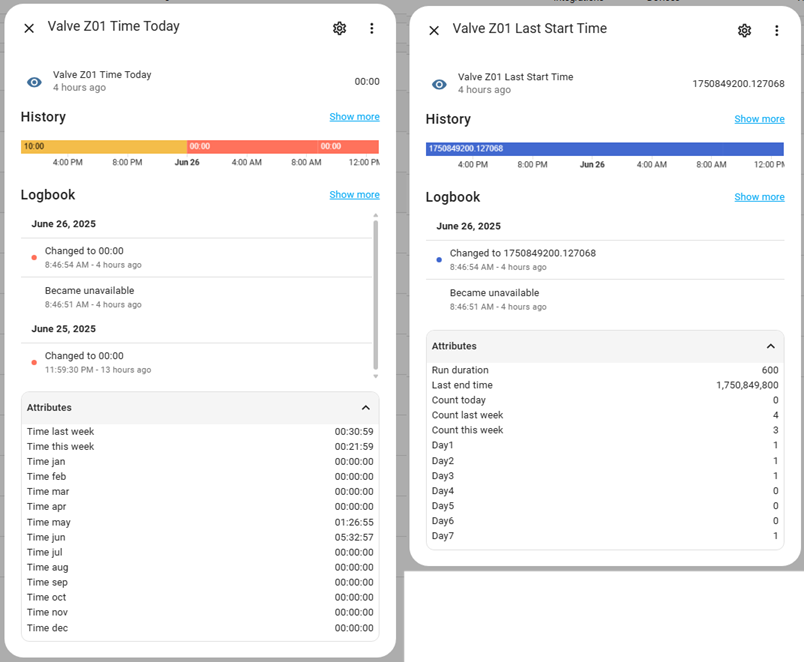804x662 pixels.
Task: Open three-dot menu in Last Start Time dialog
Action: (x=776, y=31)
